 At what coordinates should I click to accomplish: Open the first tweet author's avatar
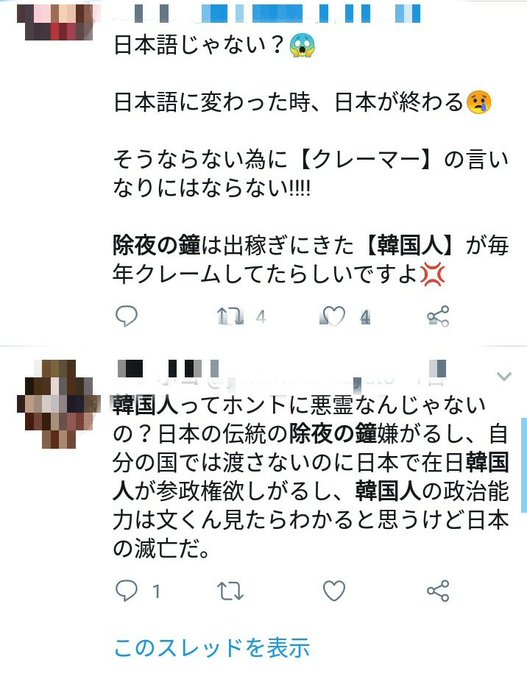tap(55, 22)
